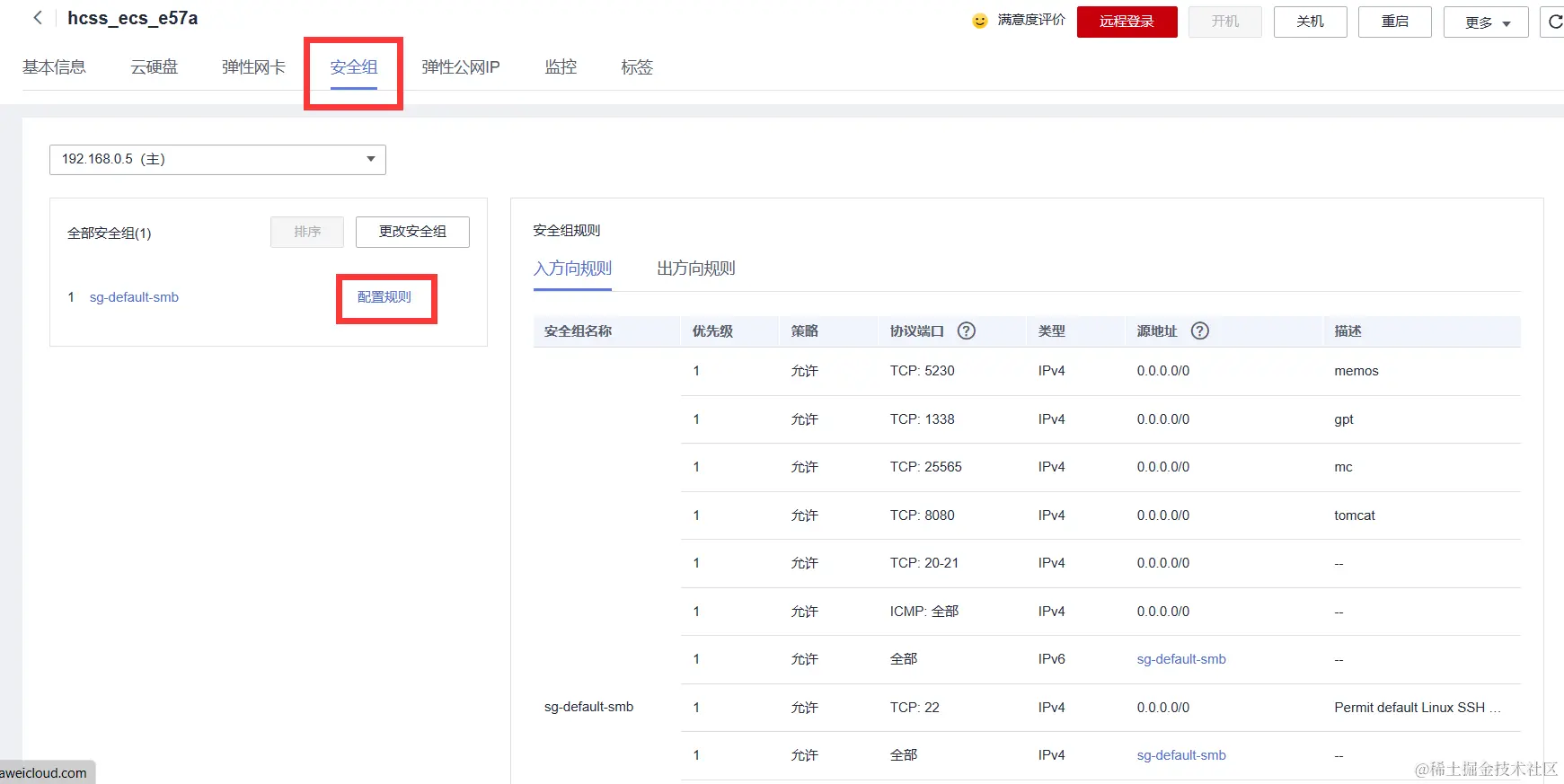This screenshot has height=784, width=1564.
Task: Click the hcss_ecs_e57a server name title
Action: point(133,18)
